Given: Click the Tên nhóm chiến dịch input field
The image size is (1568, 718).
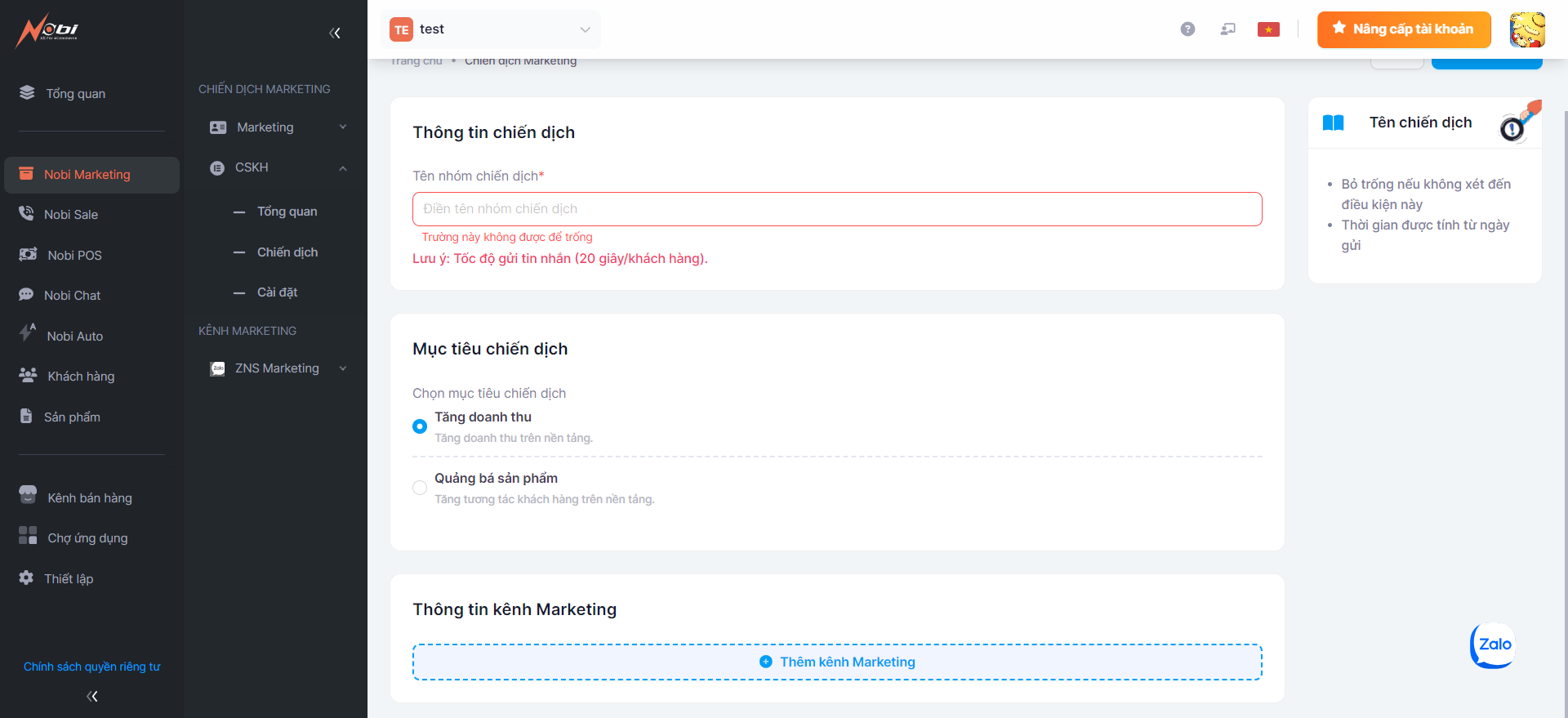Looking at the screenshot, I should [837, 209].
